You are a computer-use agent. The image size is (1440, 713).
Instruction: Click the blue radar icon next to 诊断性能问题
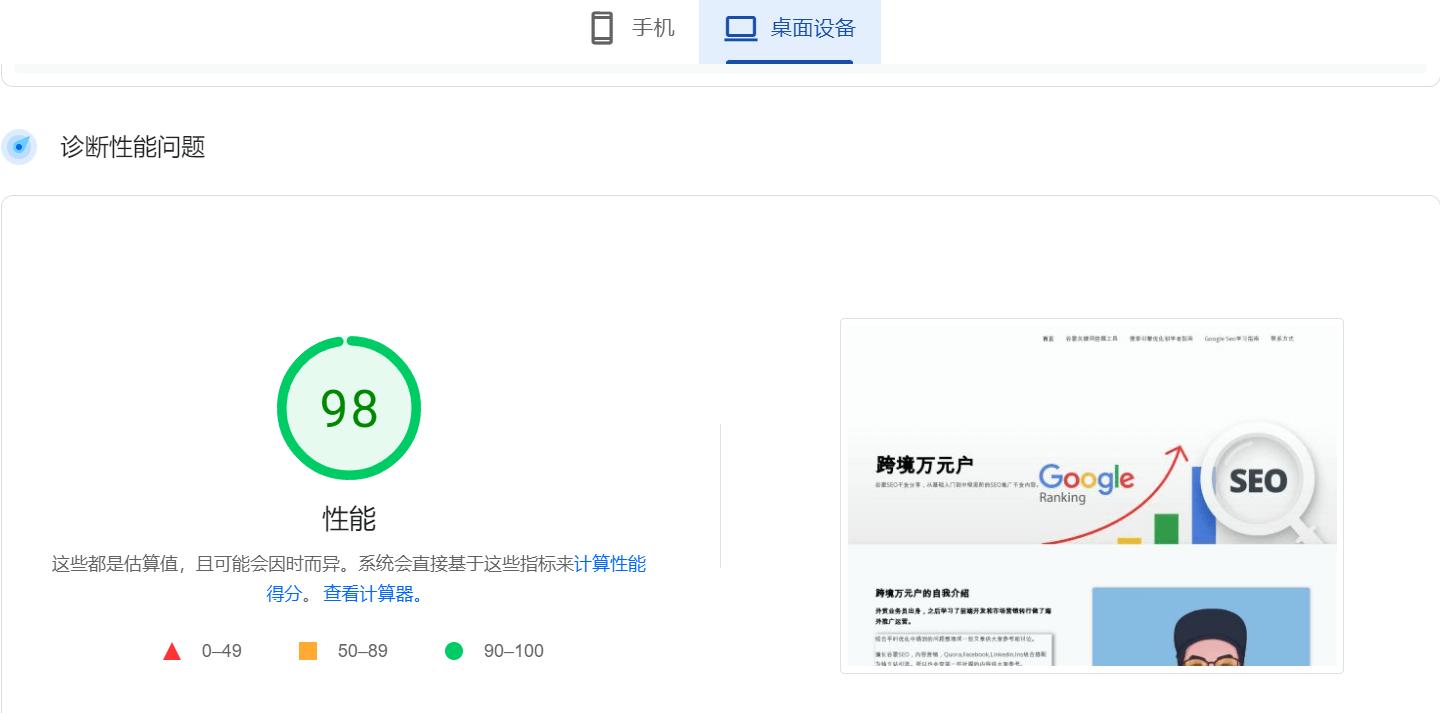pos(19,147)
